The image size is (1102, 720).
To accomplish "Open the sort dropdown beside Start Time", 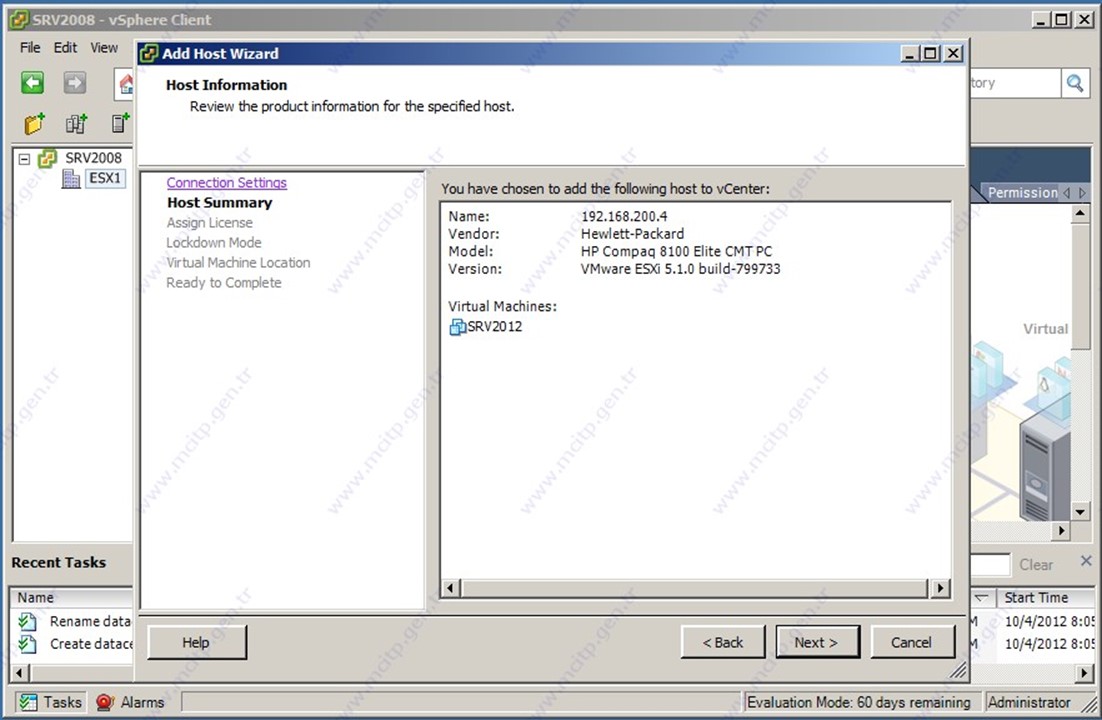I will [x=981, y=598].
